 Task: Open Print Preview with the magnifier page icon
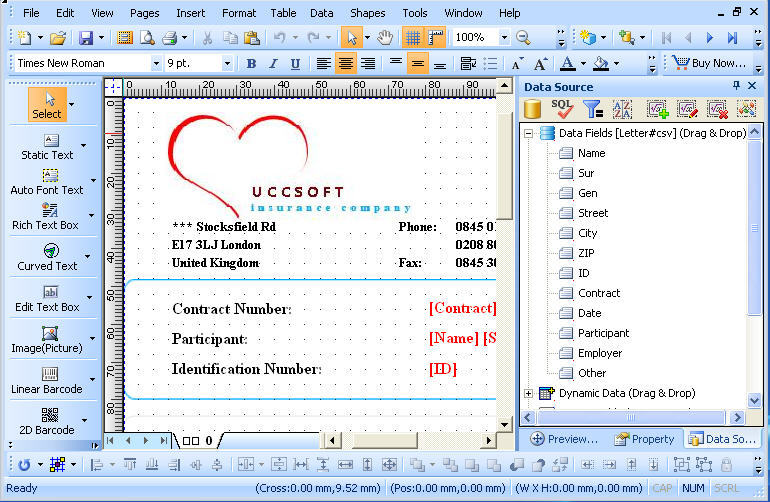147,37
